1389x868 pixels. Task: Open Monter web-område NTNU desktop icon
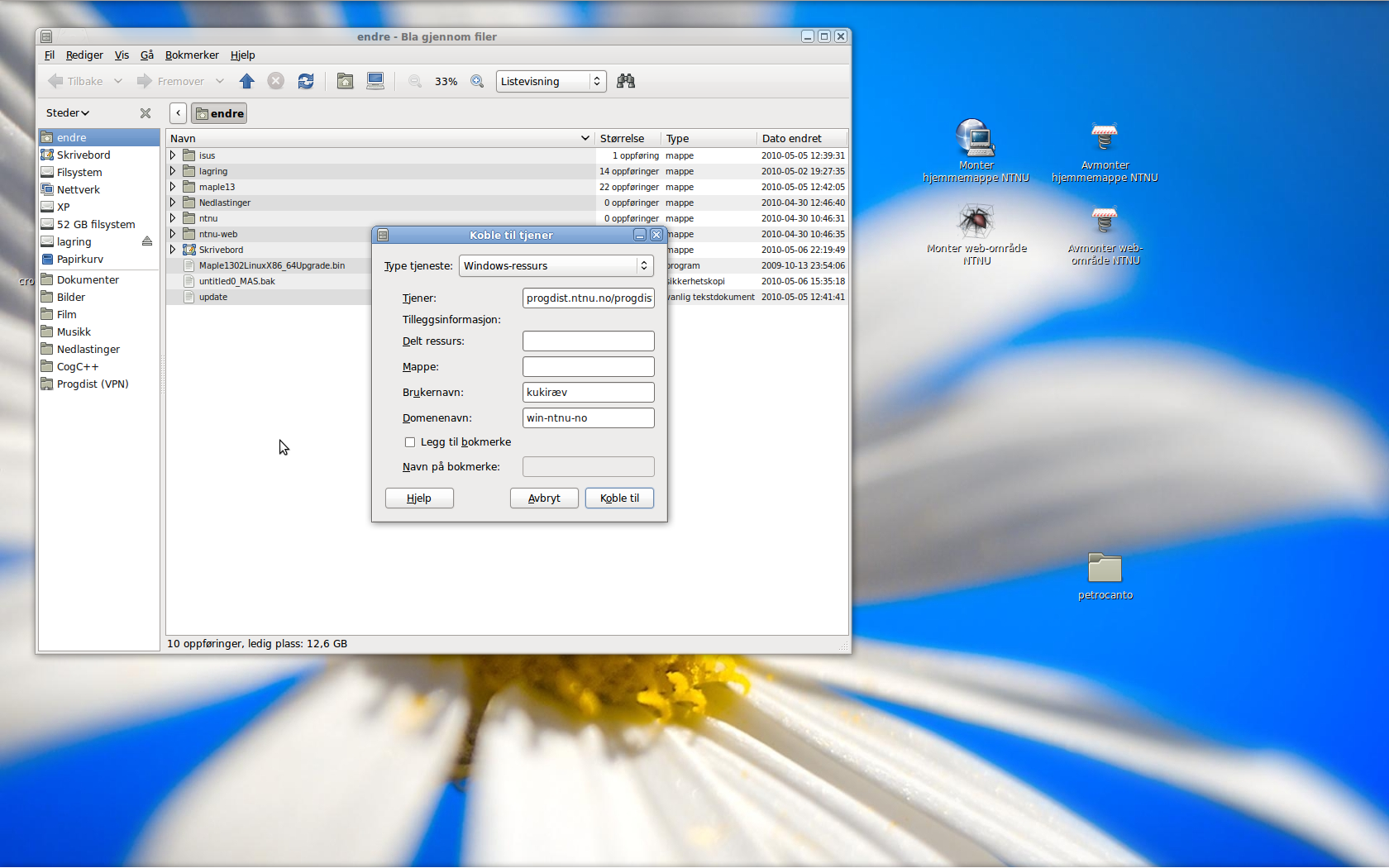[976, 234]
